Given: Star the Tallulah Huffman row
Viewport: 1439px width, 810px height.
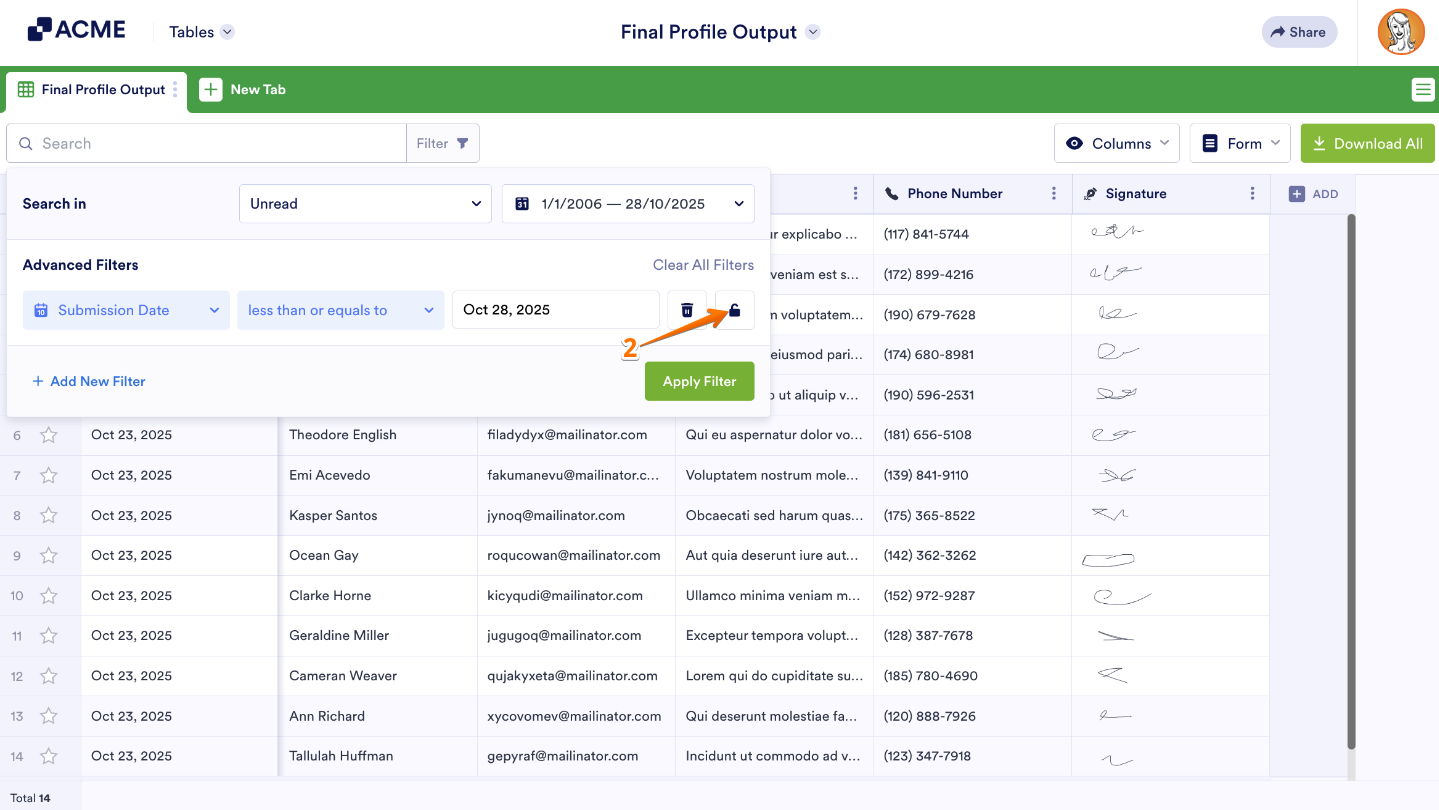Looking at the screenshot, I should tap(49, 756).
